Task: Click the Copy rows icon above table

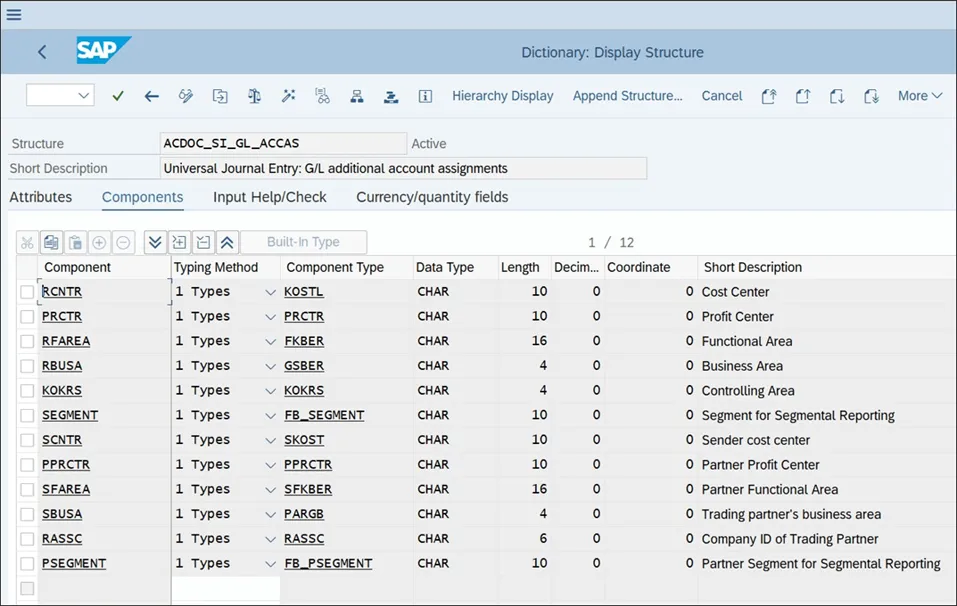Action: [x=51, y=242]
